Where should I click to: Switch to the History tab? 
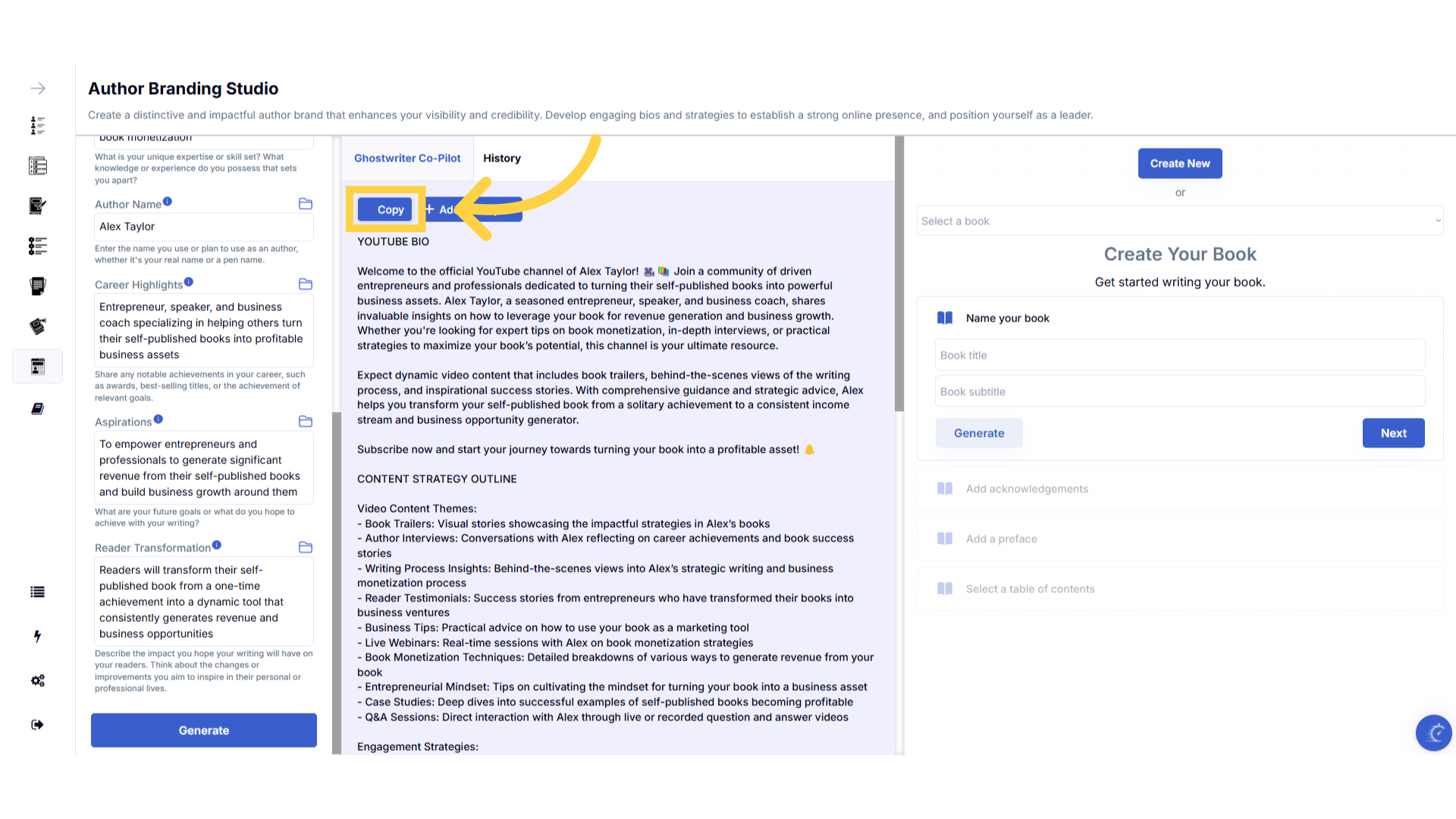[x=502, y=158]
